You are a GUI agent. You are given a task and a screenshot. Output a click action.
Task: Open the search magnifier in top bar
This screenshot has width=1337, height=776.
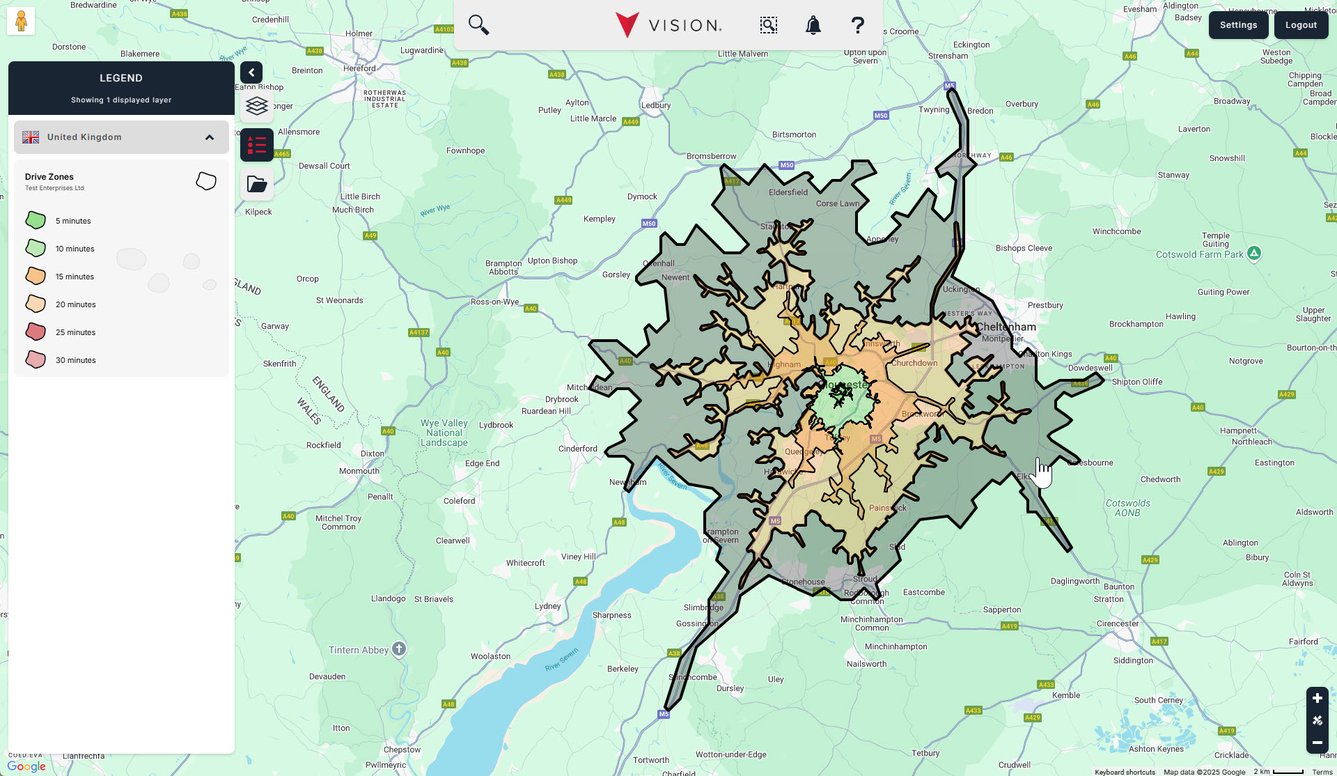pos(479,25)
